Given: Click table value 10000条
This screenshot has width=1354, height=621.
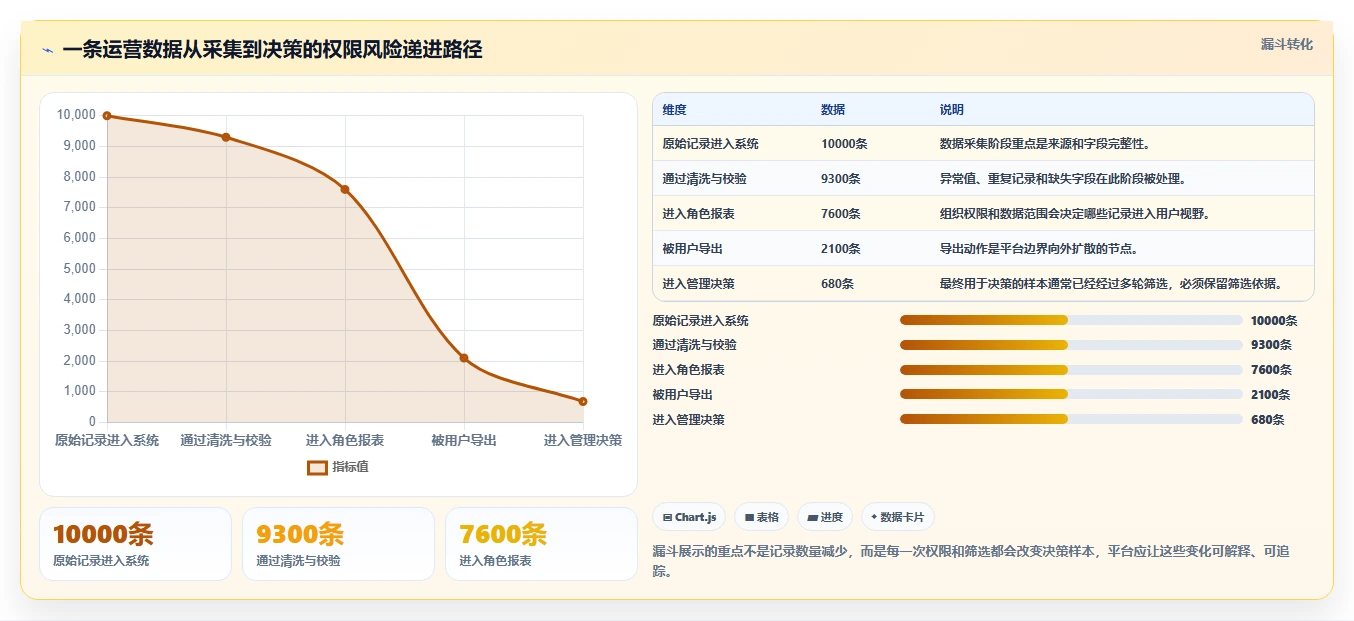Looking at the screenshot, I should tap(844, 144).
